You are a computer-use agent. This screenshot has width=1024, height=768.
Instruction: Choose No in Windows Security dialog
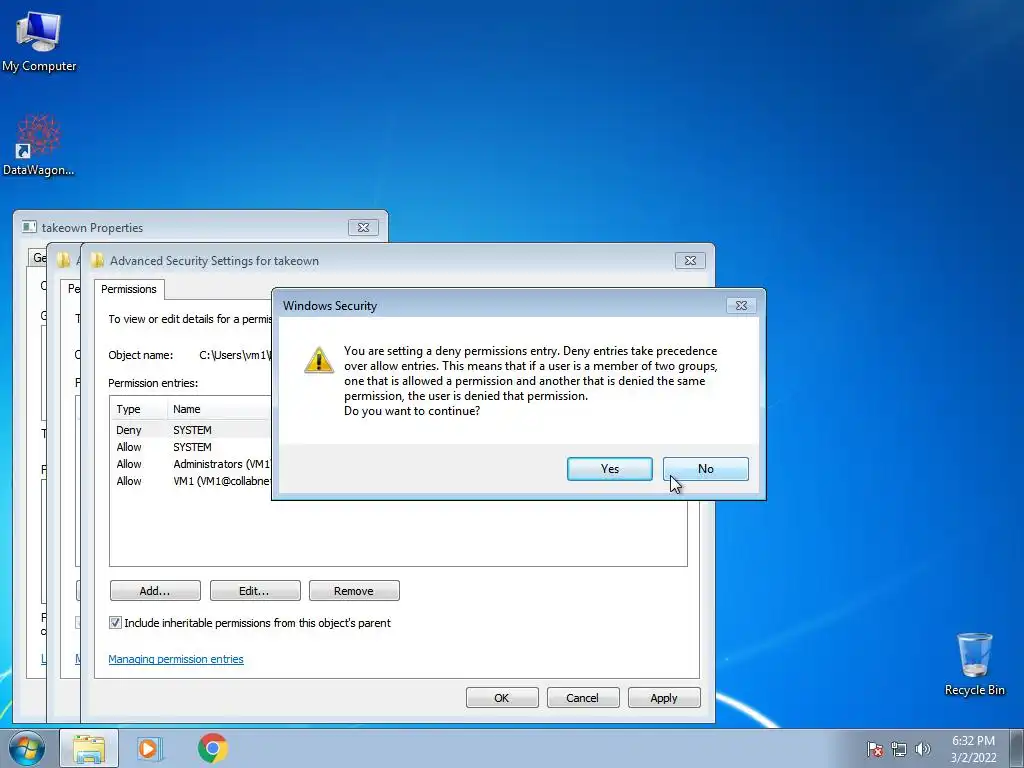click(705, 469)
